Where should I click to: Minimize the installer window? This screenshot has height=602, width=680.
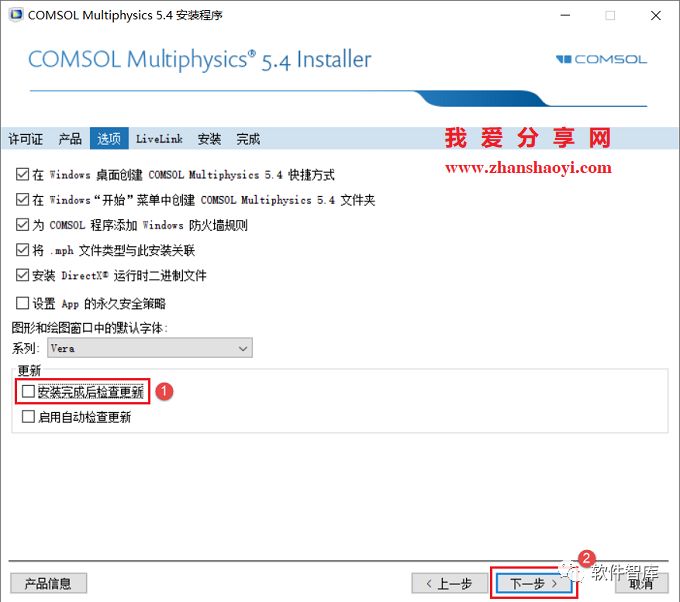click(x=565, y=15)
